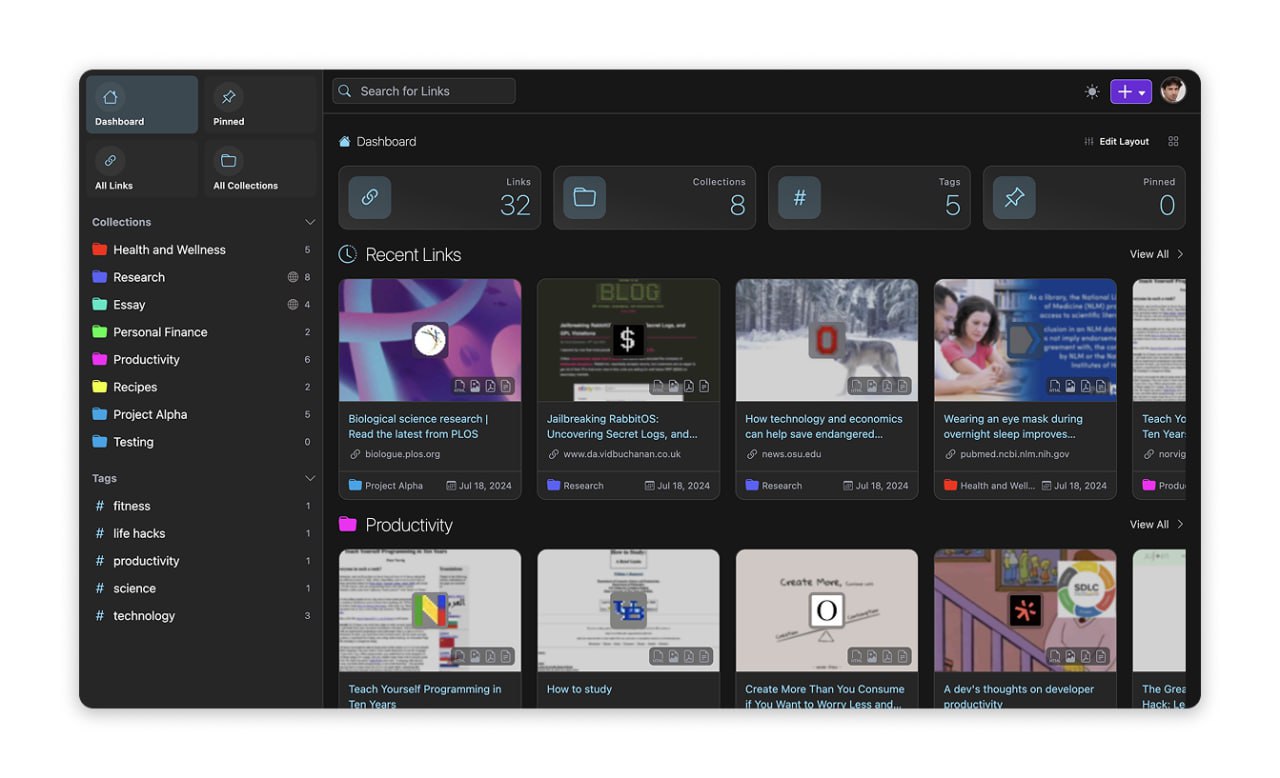This screenshot has width=1280, height=778.
Task: Click the Pinned stat card pin icon
Action: (1014, 198)
